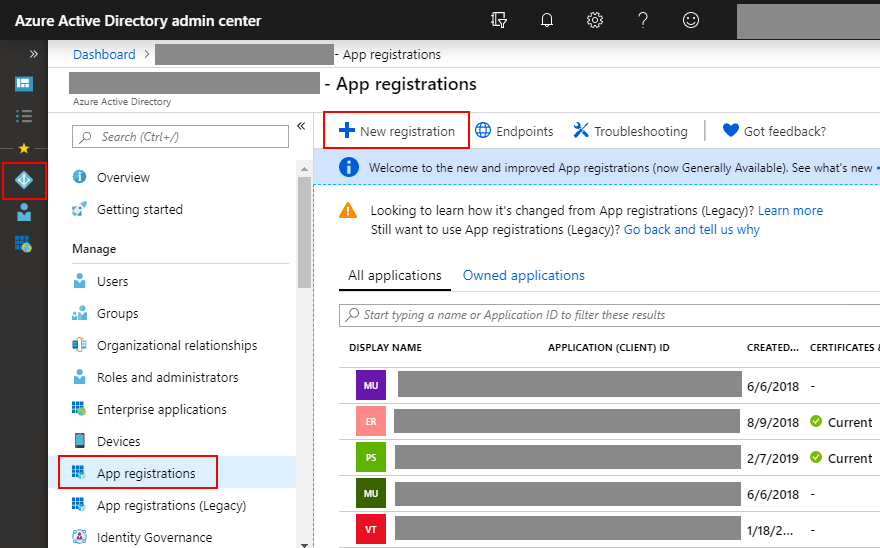
Task: Follow the Learn more link
Action: click(790, 211)
